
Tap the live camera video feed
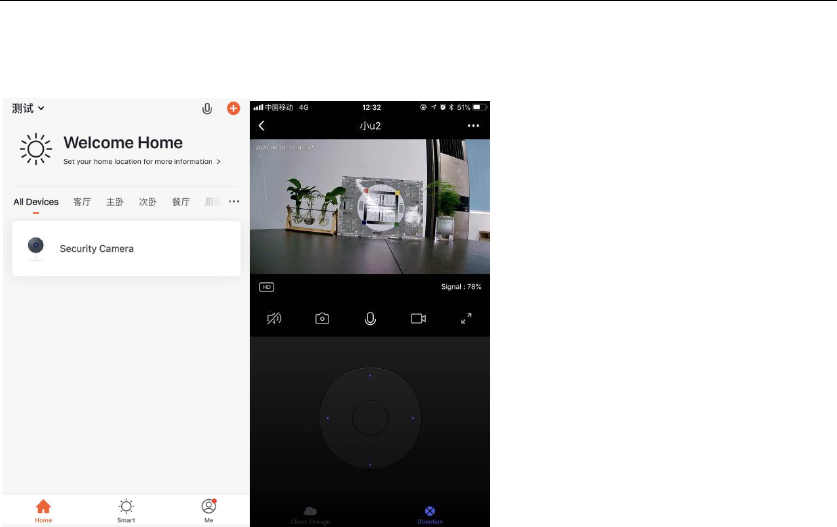click(x=369, y=207)
